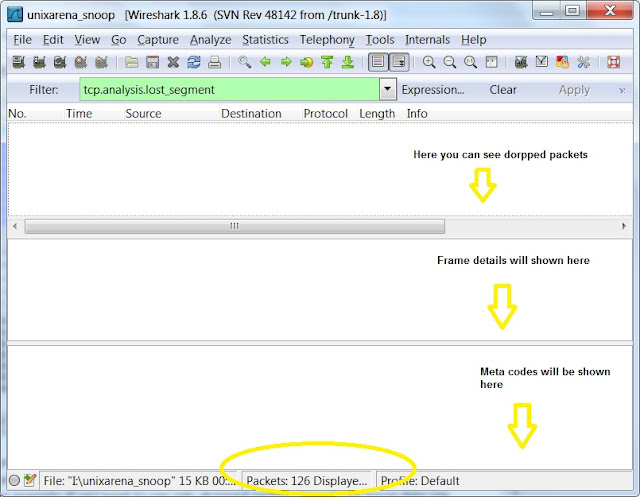Open filter Expression builder

433,90
